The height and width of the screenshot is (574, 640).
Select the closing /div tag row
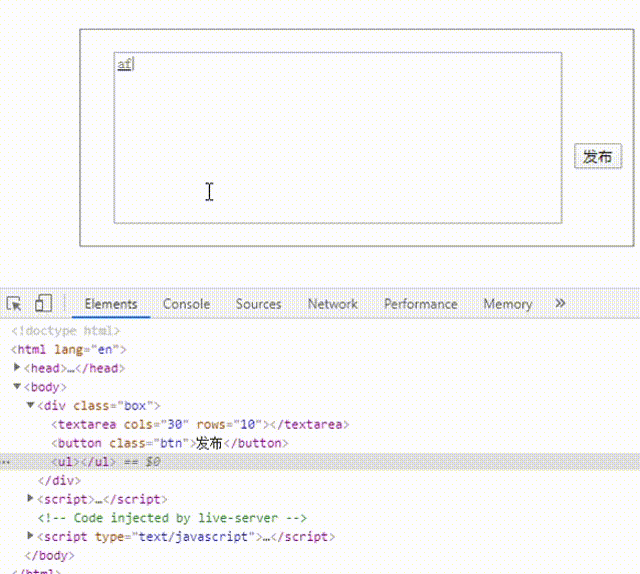coord(59,481)
